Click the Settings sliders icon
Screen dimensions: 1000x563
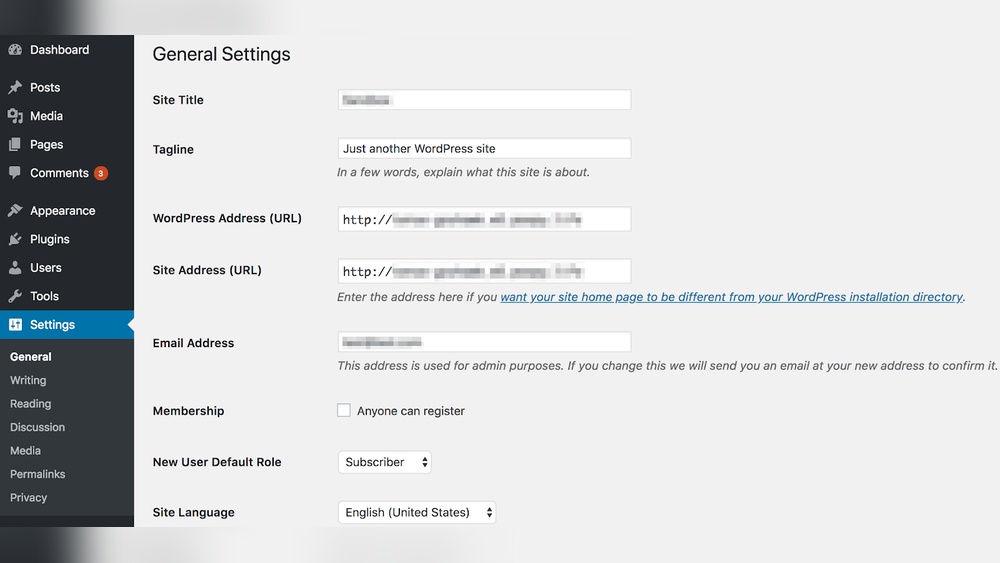[15, 325]
